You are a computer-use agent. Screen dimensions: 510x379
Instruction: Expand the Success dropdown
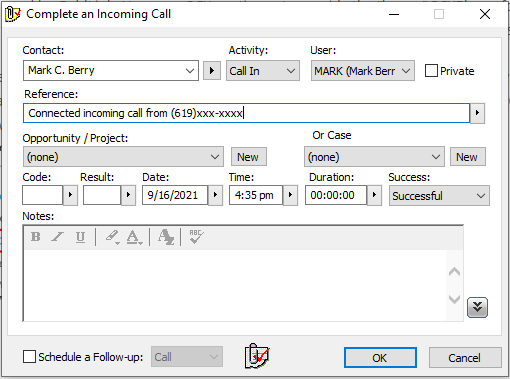[x=439, y=196]
